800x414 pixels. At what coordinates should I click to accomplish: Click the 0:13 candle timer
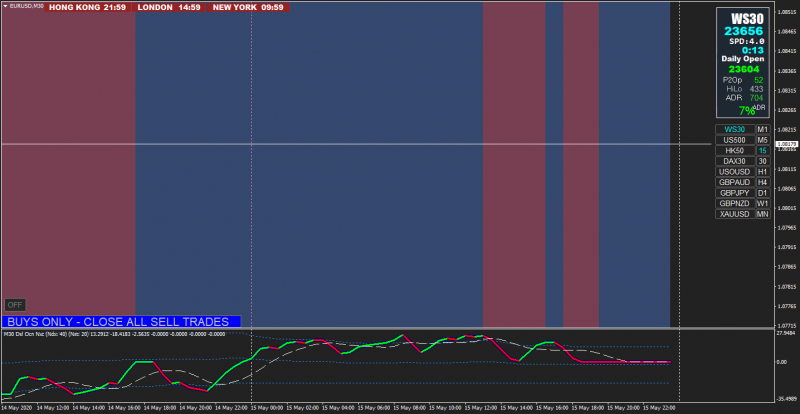(753, 50)
